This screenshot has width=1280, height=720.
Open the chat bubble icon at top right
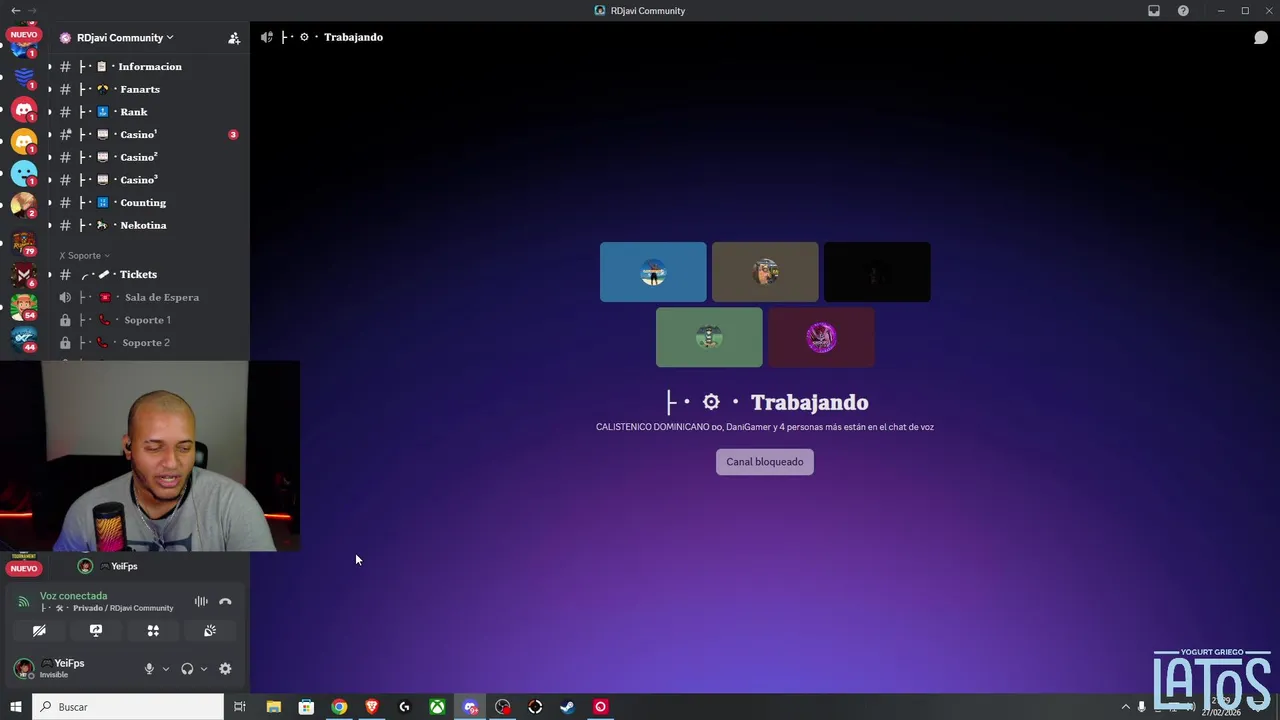click(x=1261, y=38)
